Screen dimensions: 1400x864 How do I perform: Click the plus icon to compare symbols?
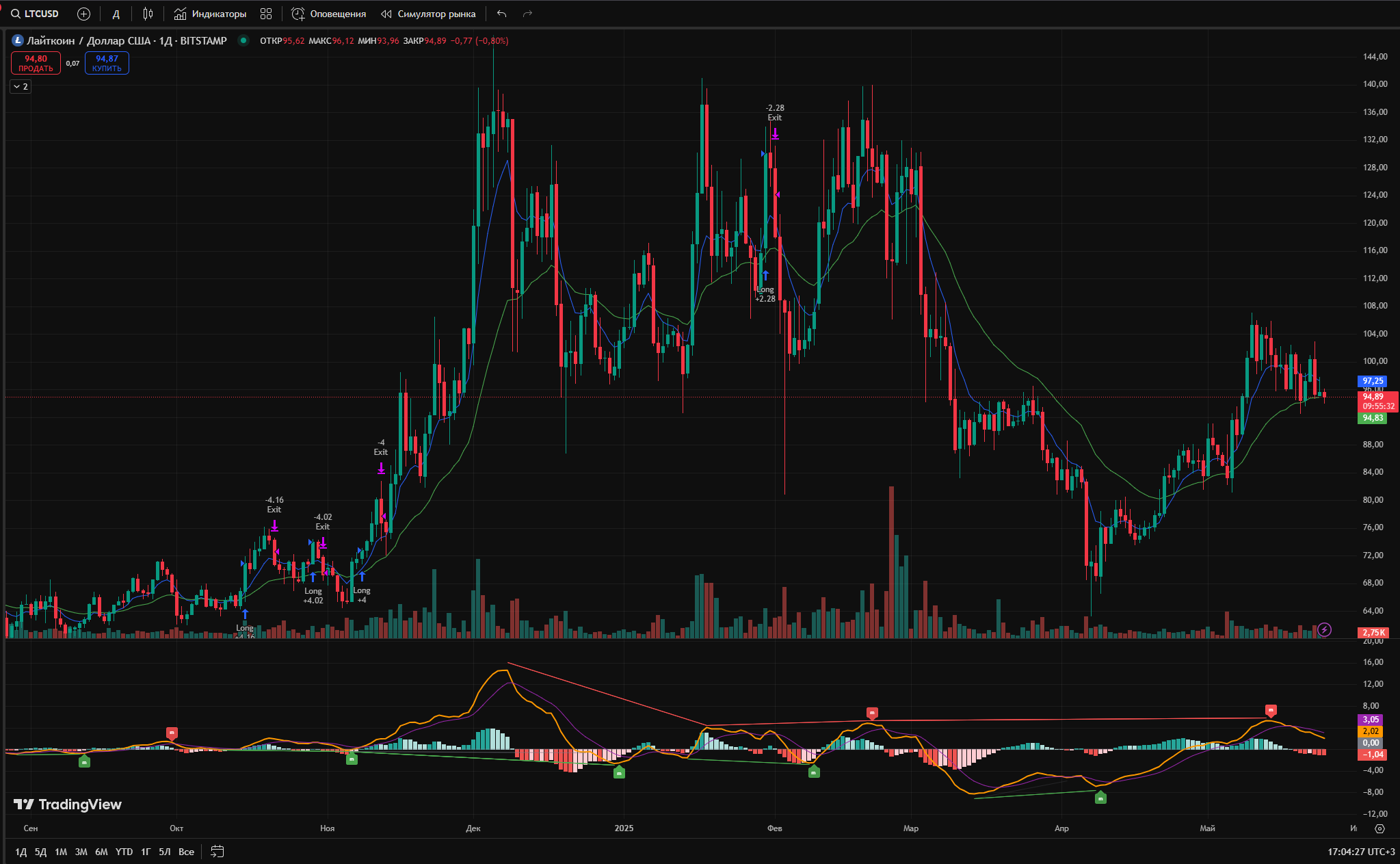click(x=83, y=14)
